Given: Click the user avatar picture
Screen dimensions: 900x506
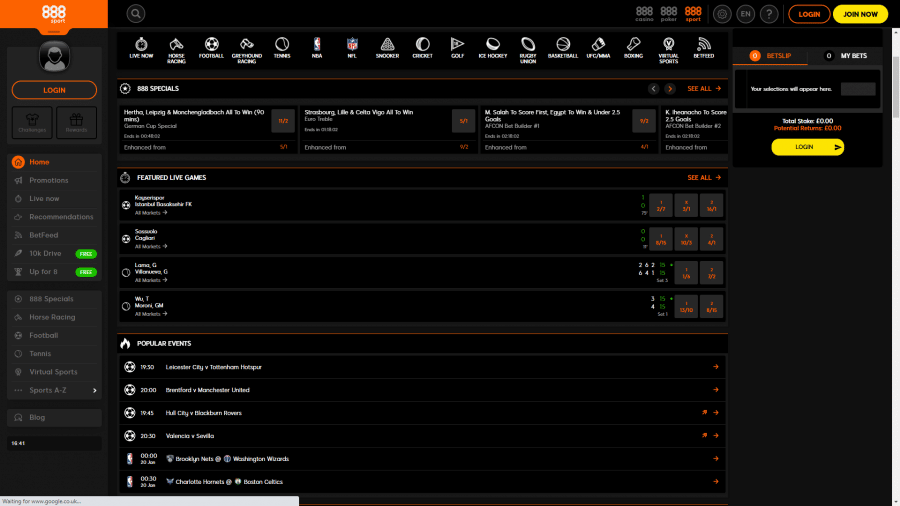Looking at the screenshot, I should pyautogui.click(x=55, y=57).
